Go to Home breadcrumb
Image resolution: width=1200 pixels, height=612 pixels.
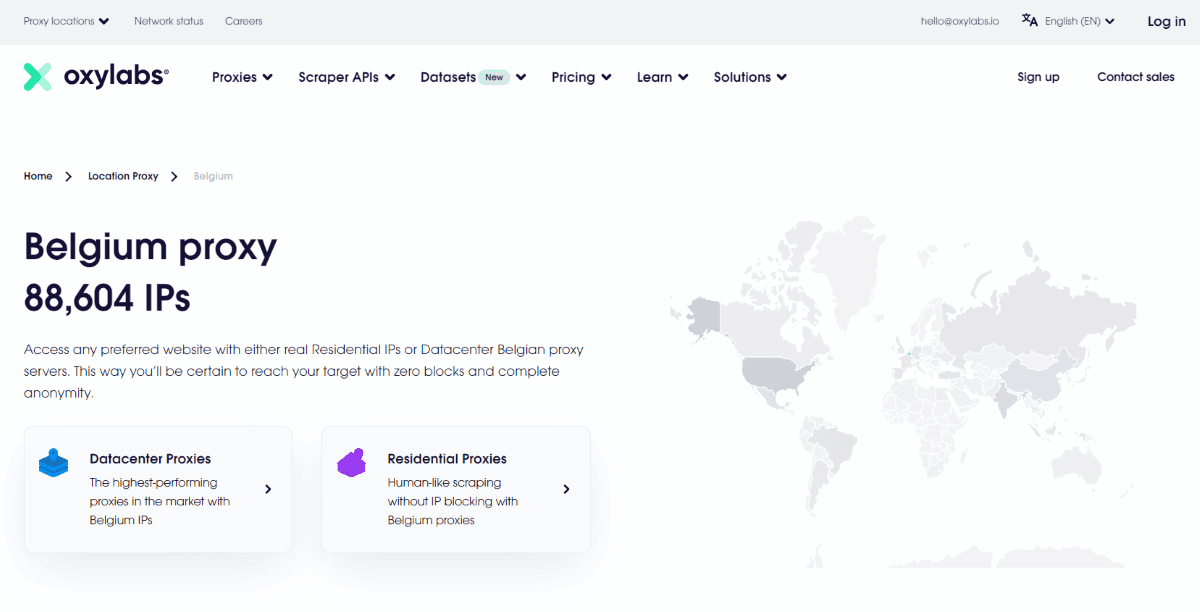(x=38, y=176)
